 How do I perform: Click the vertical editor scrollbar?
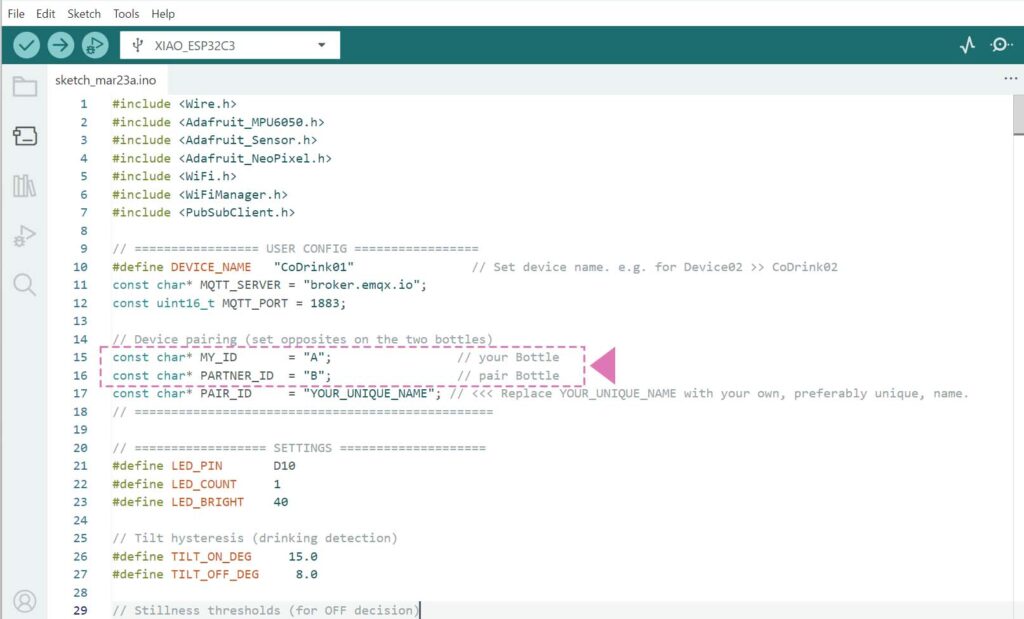(1017, 114)
